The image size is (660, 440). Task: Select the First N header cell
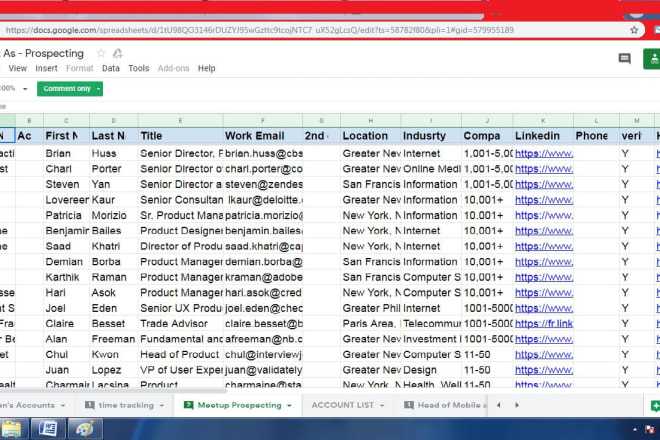click(66, 136)
